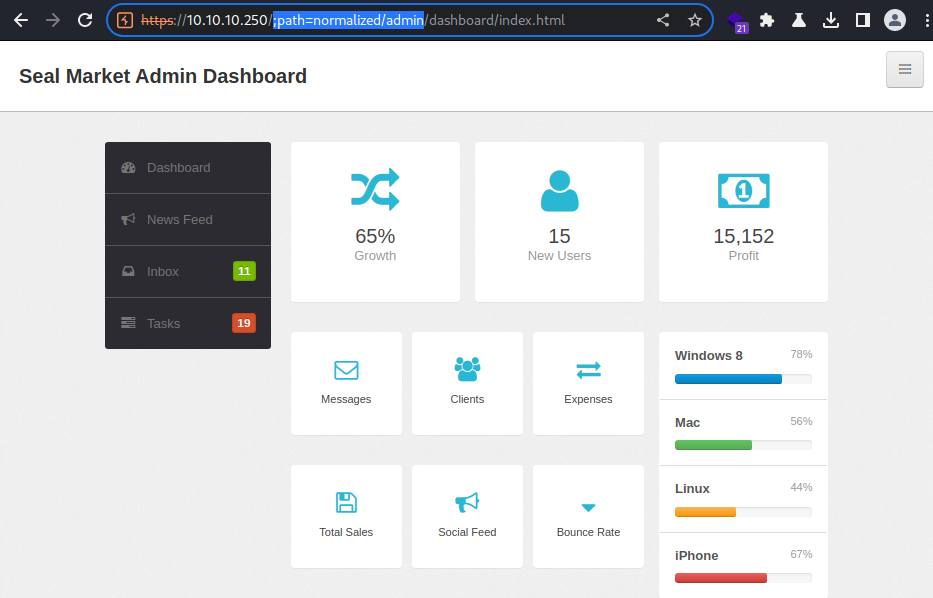The image size is (933, 598).
Task: Click the Social Feed label
Action: point(467,533)
